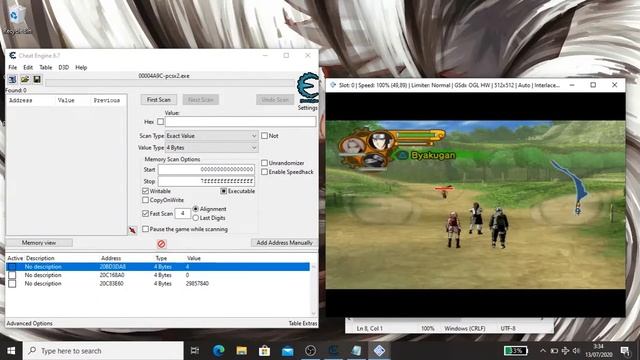Switch to Notepad taskbar icon

coord(356,351)
